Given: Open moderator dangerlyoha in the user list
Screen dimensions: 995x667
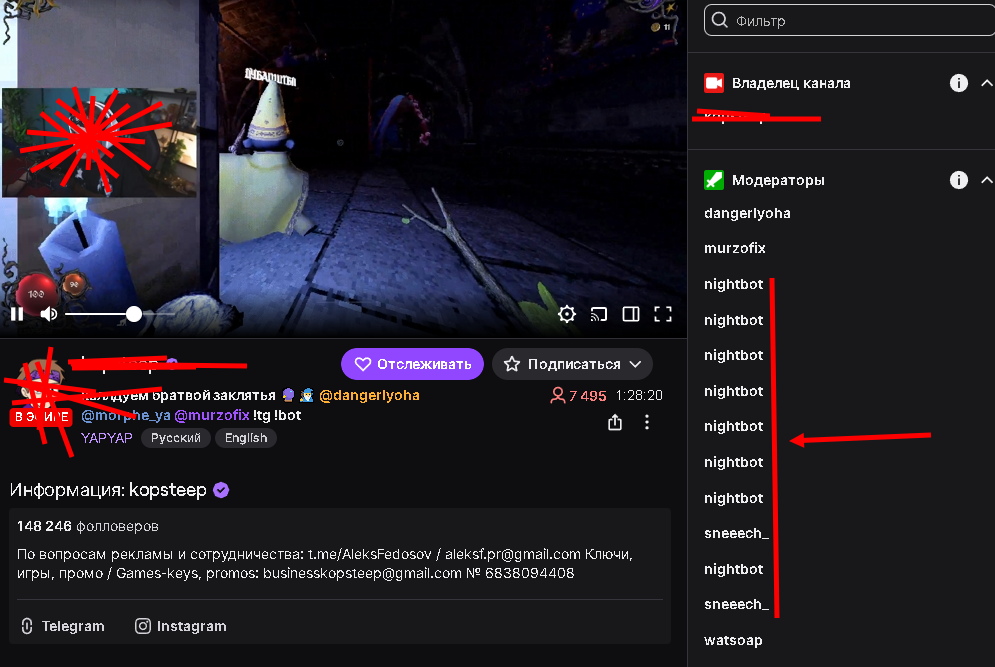Looking at the screenshot, I should coord(747,213).
